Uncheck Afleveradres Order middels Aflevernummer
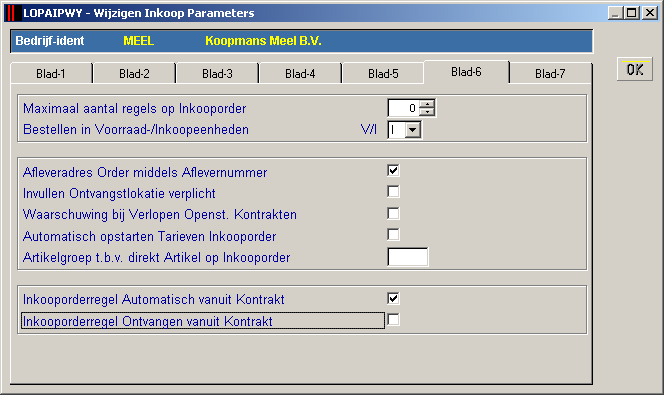The height and width of the screenshot is (395, 664). [x=393, y=171]
